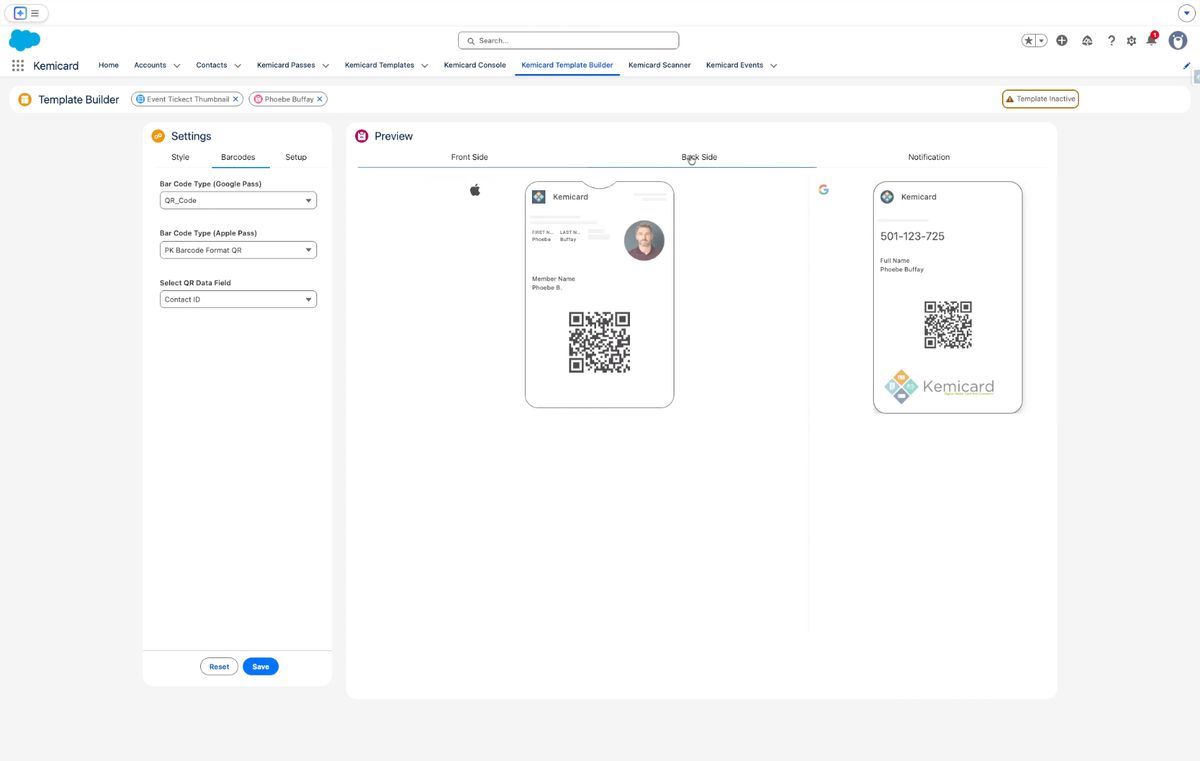Open the Home tab
The height and width of the screenshot is (761, 1200).
pyautogui.click(x=109, y=65)
